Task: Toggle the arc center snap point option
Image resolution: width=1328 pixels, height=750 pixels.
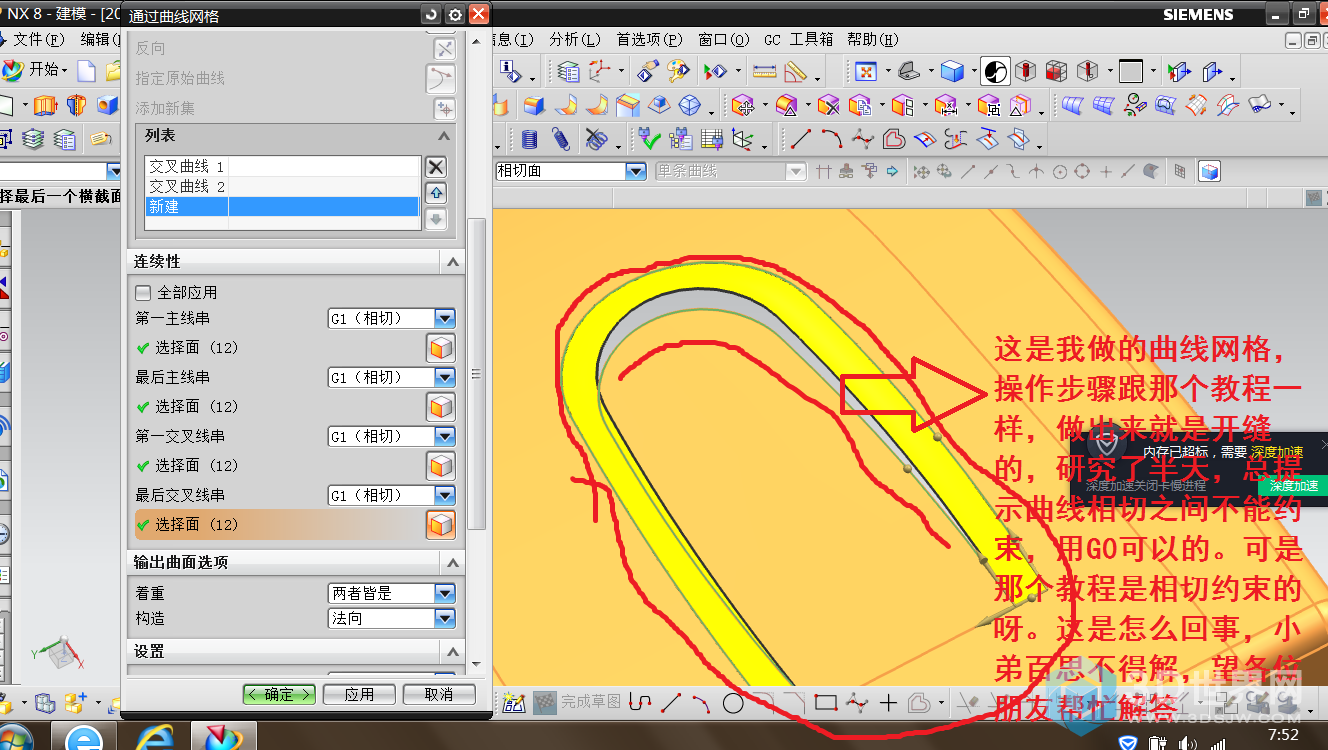Action: coord(1060,171)
